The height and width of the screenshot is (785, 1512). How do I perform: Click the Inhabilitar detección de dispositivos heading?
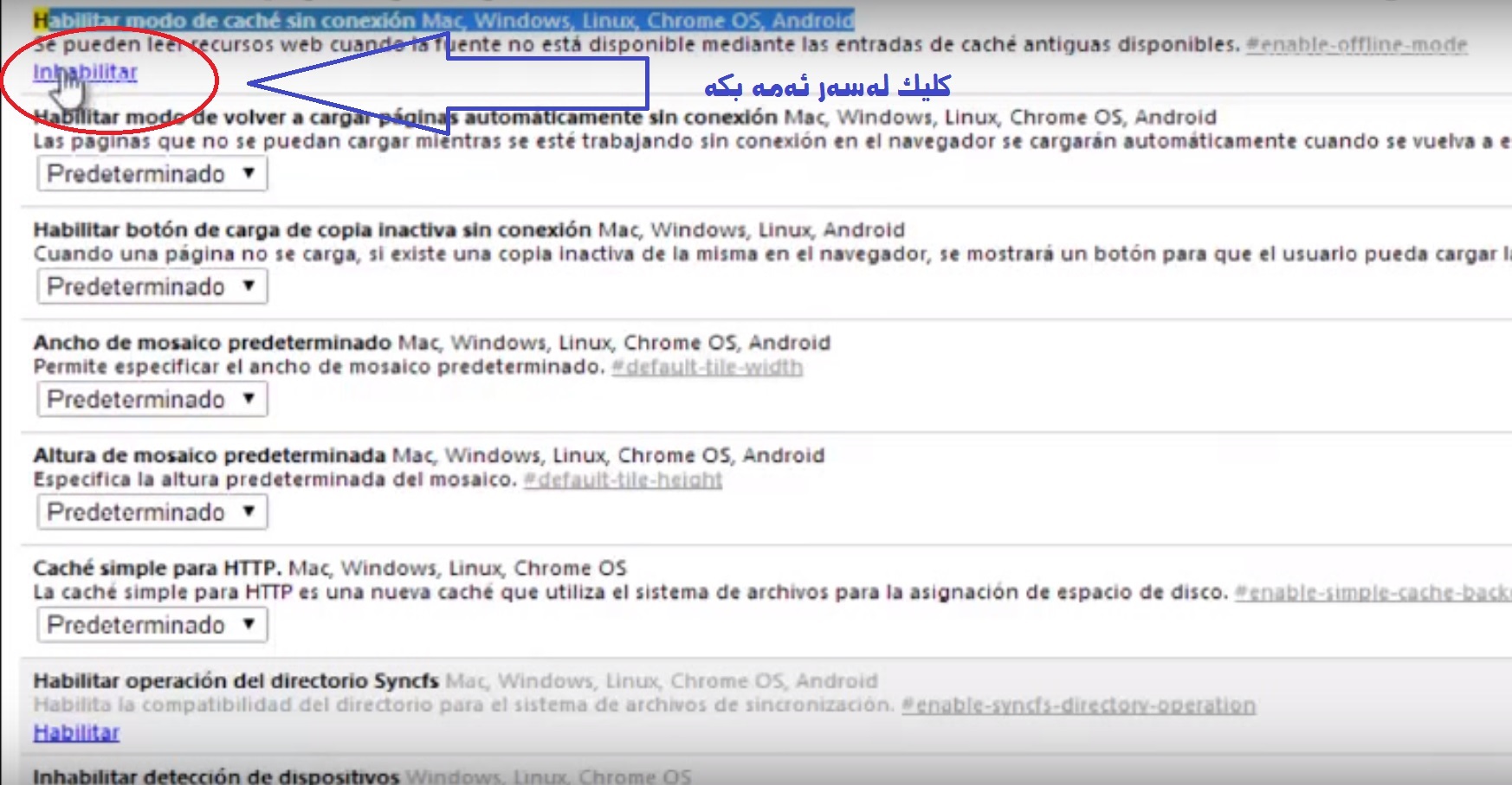coord(216,775)
